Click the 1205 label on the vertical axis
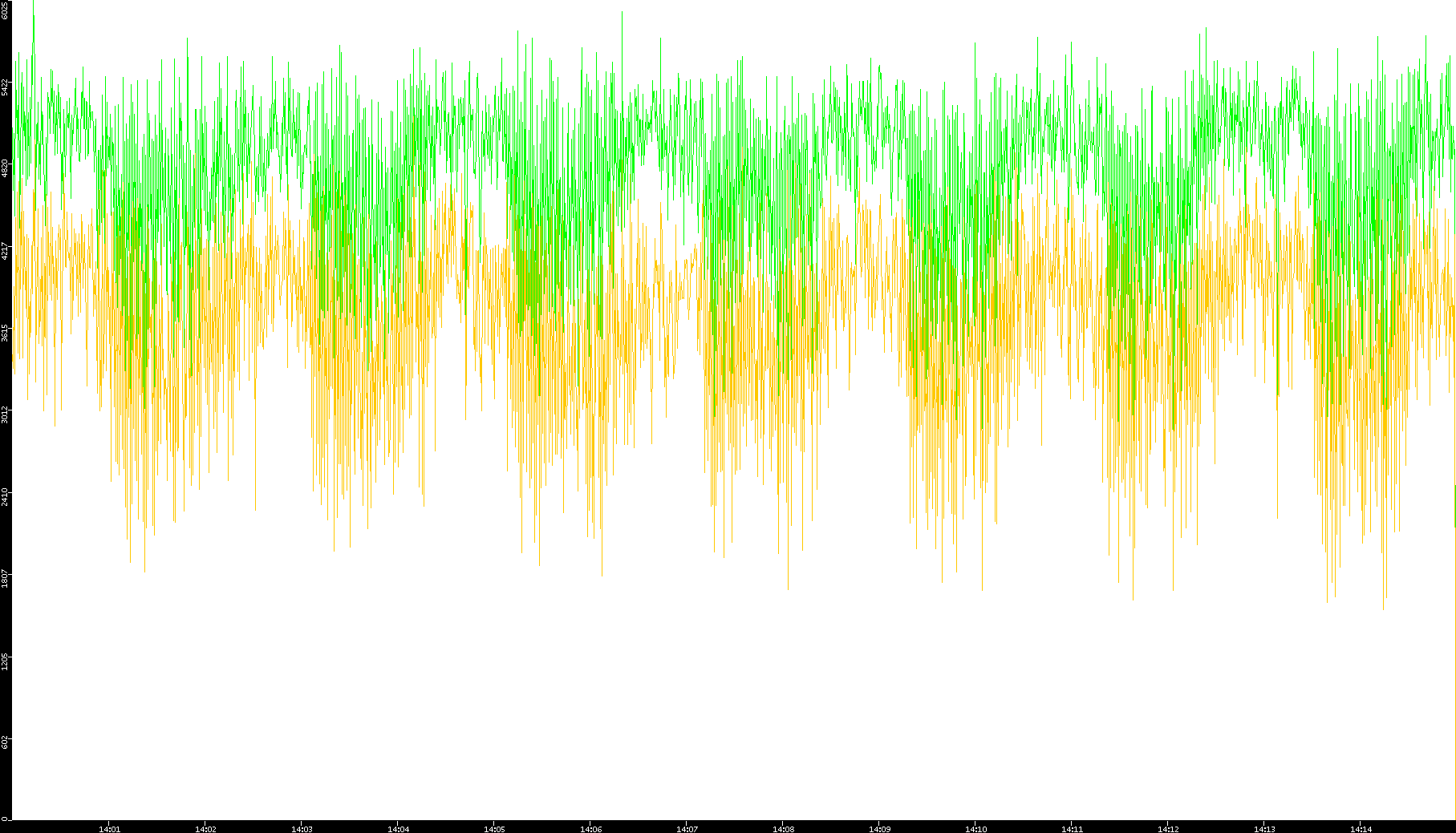 coord(6,661)
